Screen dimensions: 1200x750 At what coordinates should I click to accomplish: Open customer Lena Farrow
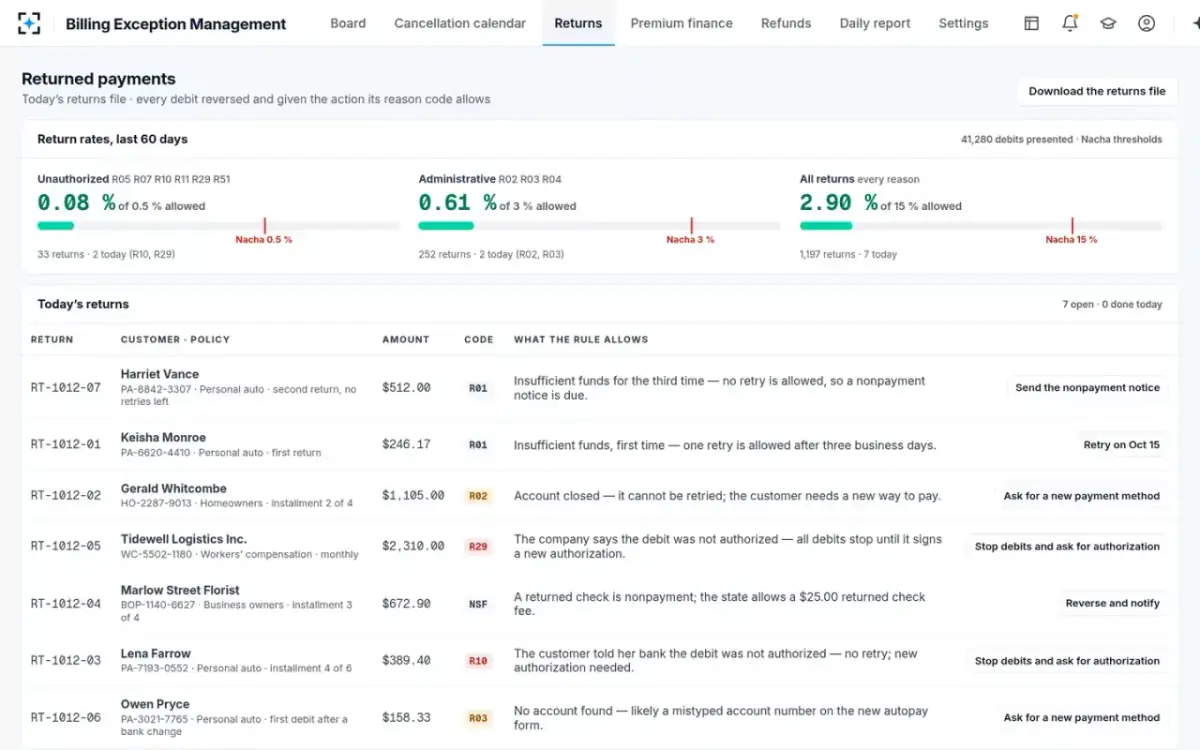[155, 654]
